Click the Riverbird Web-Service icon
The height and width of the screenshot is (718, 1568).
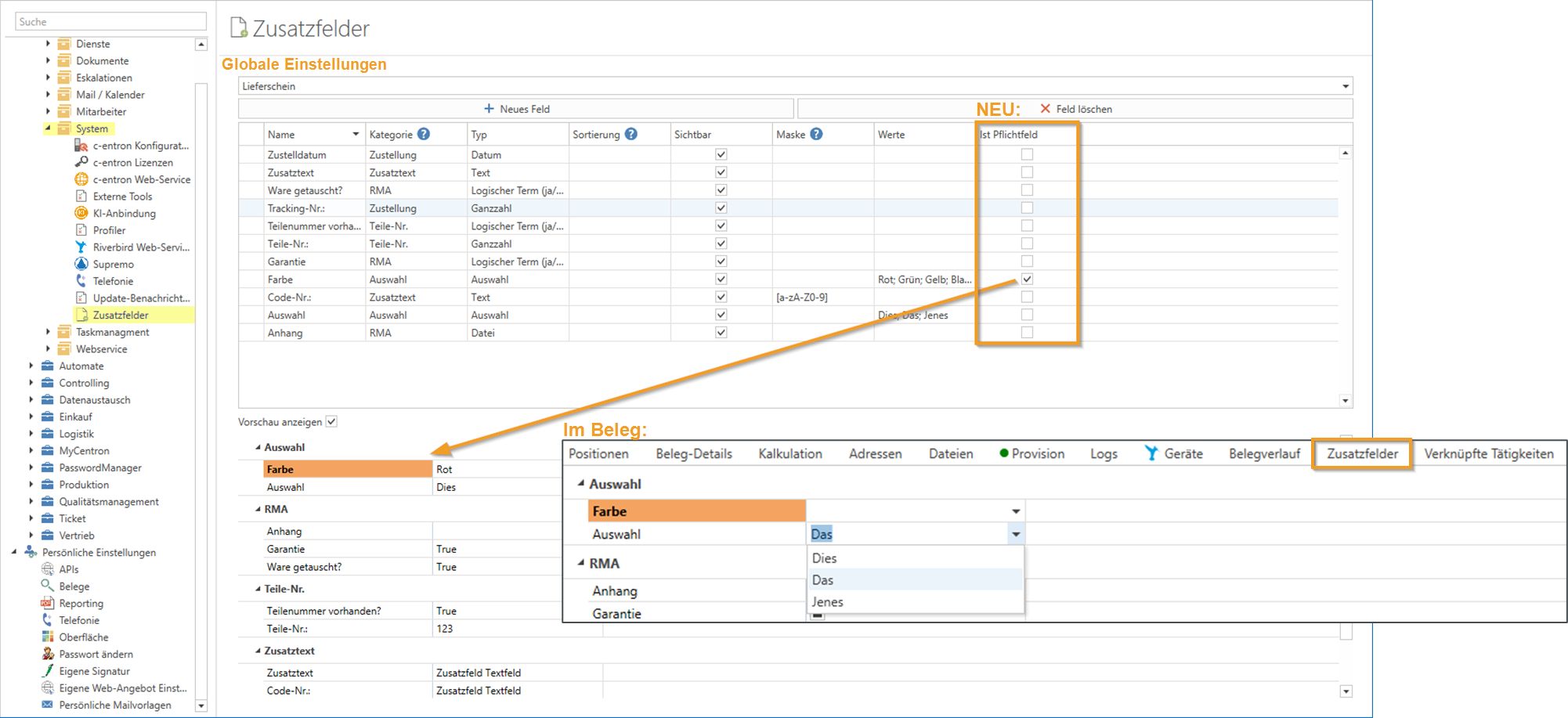pyautogui.click(x=81, y=247)
